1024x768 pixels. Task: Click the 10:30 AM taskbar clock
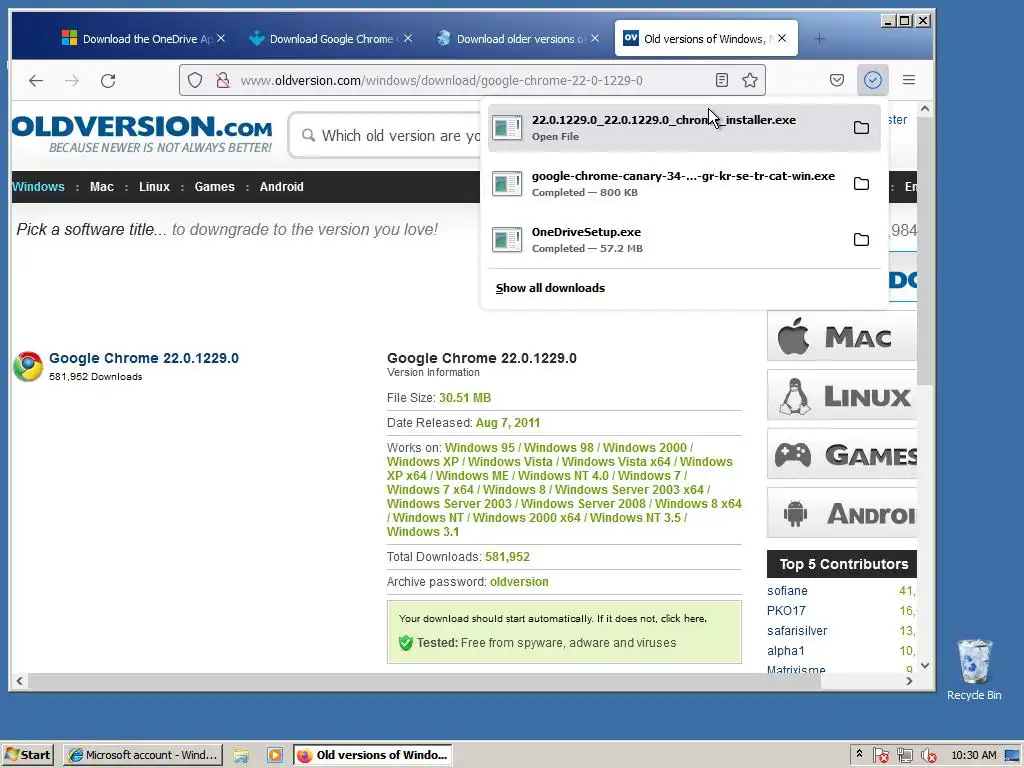coord(974,755)
